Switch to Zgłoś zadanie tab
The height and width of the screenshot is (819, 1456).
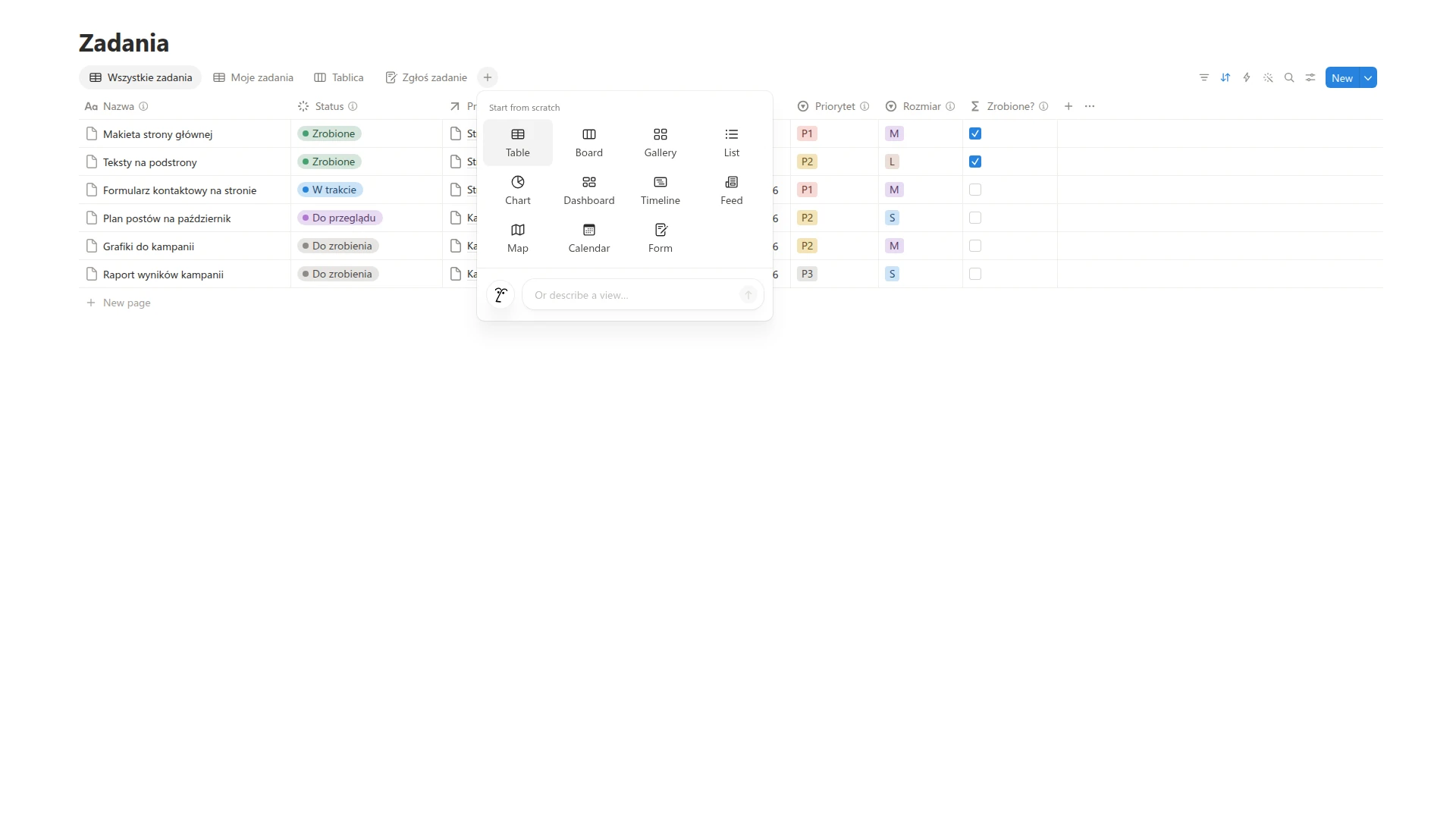(426, 77)
